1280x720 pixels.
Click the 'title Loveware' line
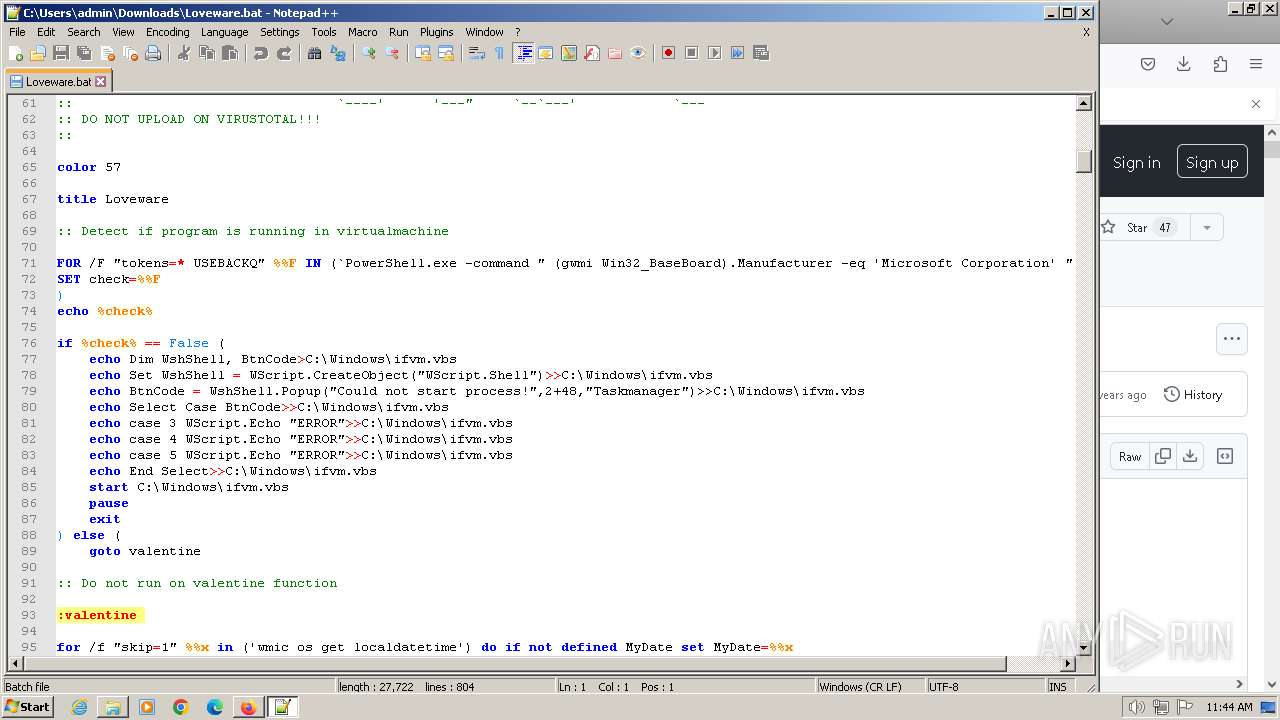(113, 199)
